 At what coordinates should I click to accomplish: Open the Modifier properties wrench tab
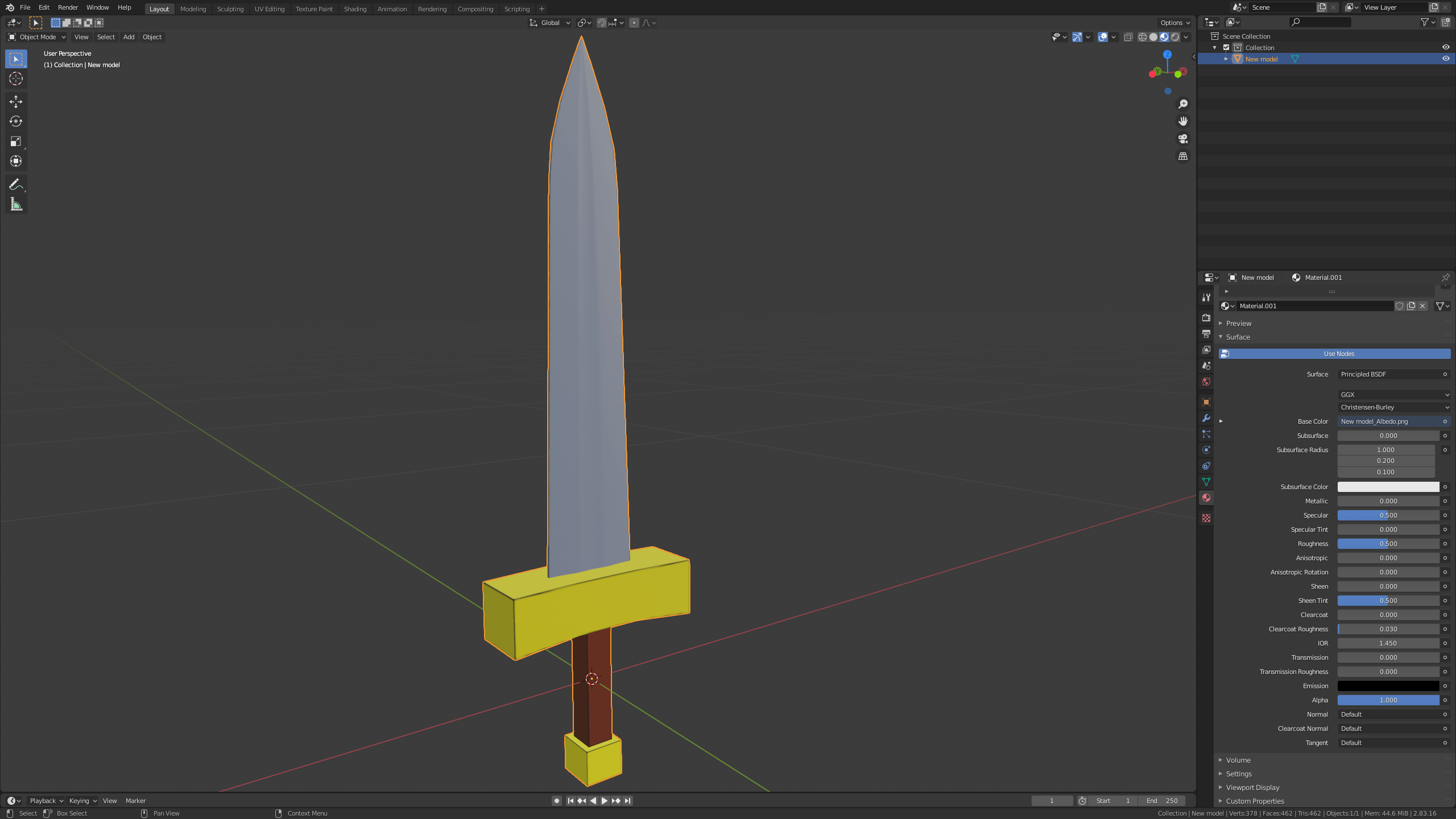1206,418
